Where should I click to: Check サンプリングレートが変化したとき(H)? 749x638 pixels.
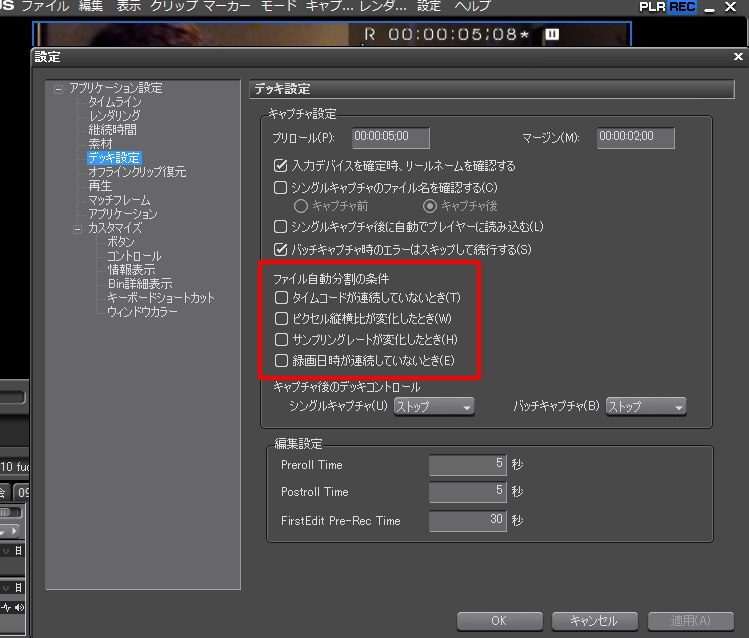tap(281, 340)
